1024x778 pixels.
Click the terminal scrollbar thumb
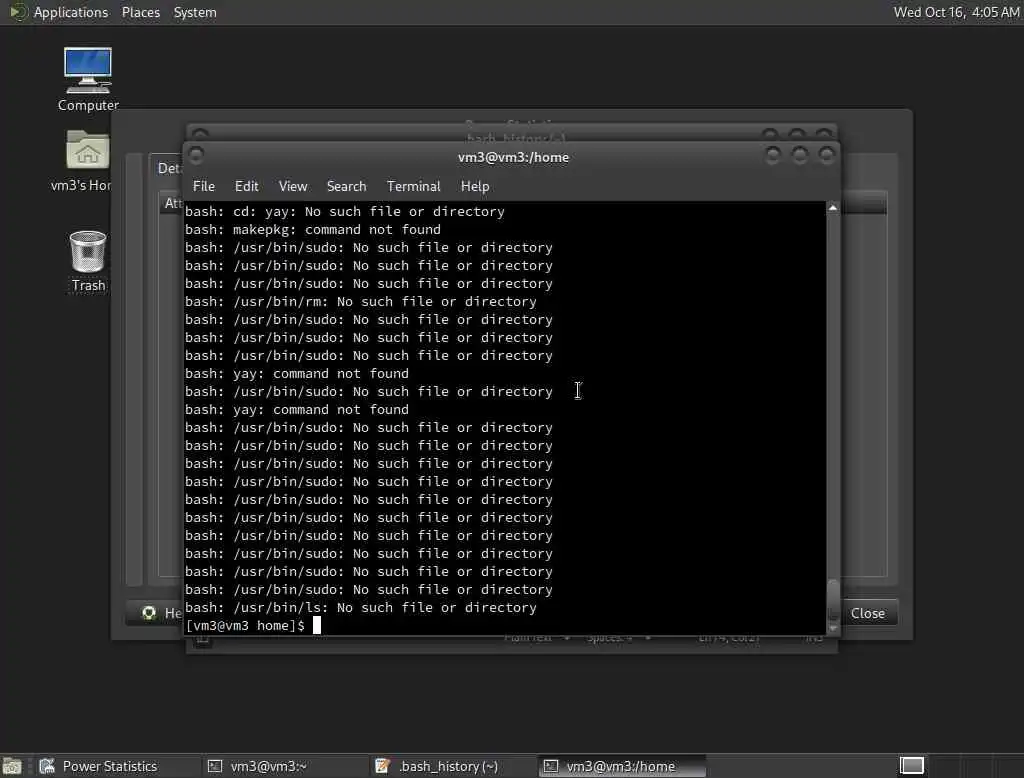click(x=833, y=600)
